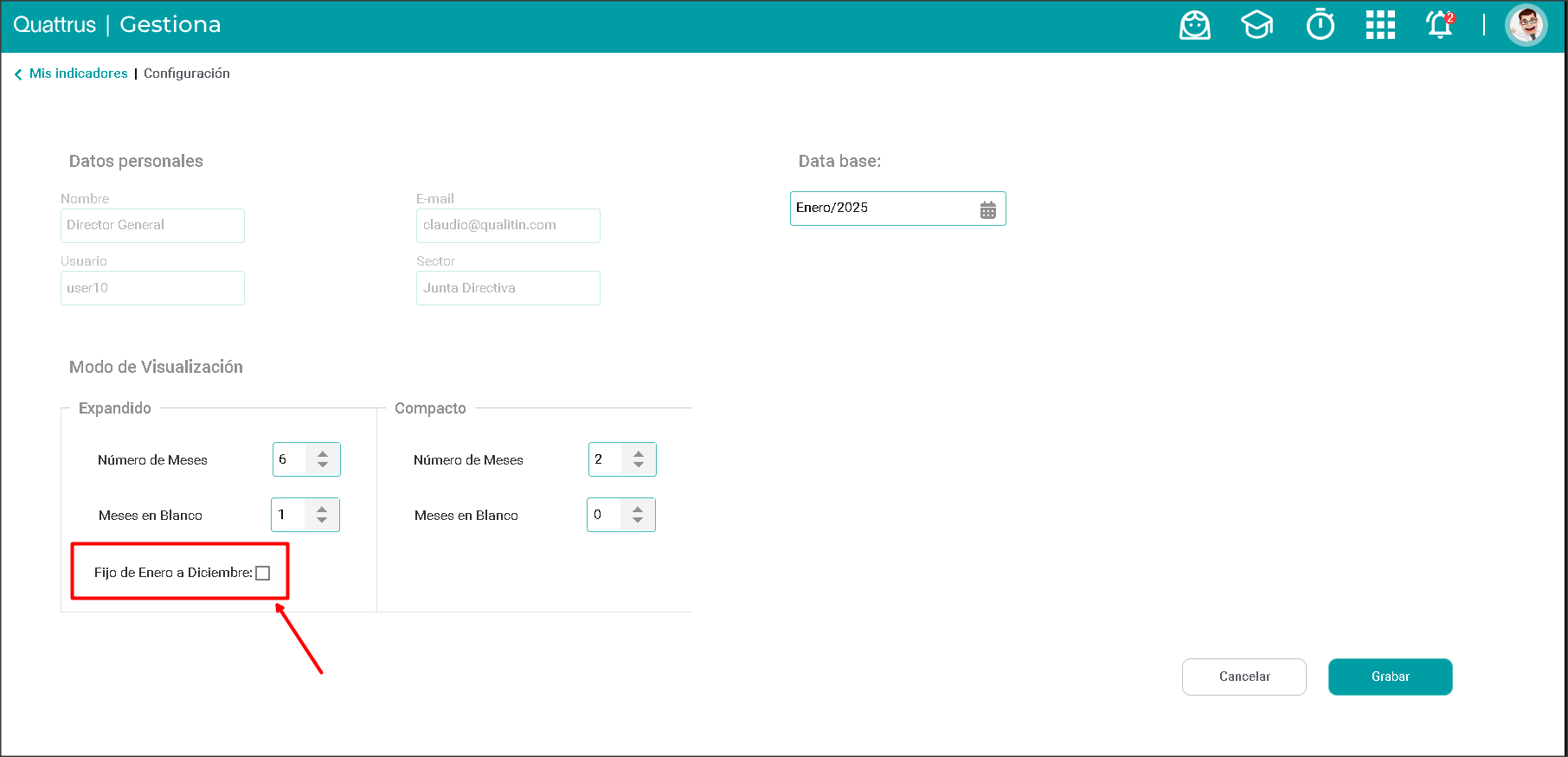Open the user profile avatar

(x=1526, y=25)
